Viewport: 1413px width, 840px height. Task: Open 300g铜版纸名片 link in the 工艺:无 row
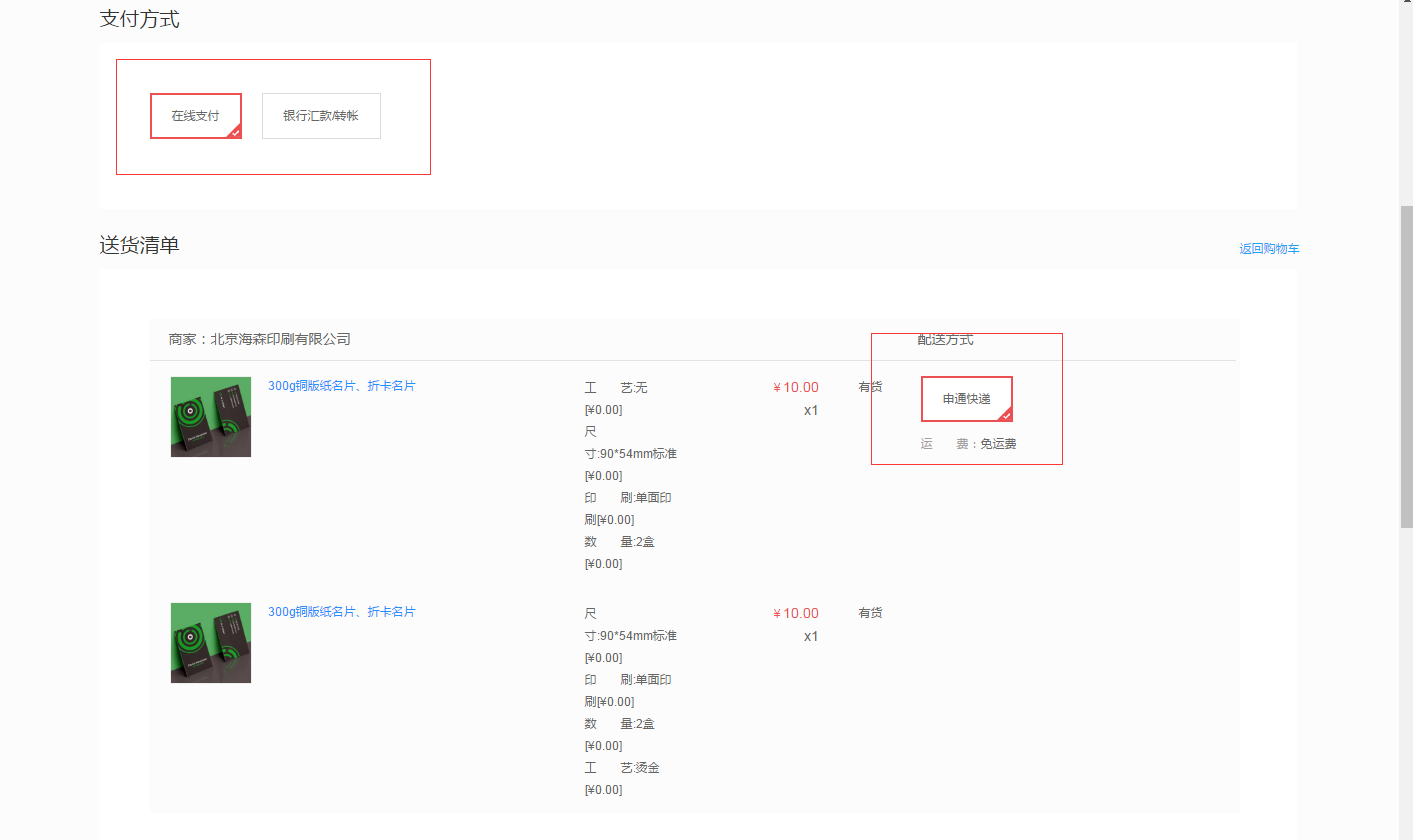pyautogui.click(x=341, y=386)
